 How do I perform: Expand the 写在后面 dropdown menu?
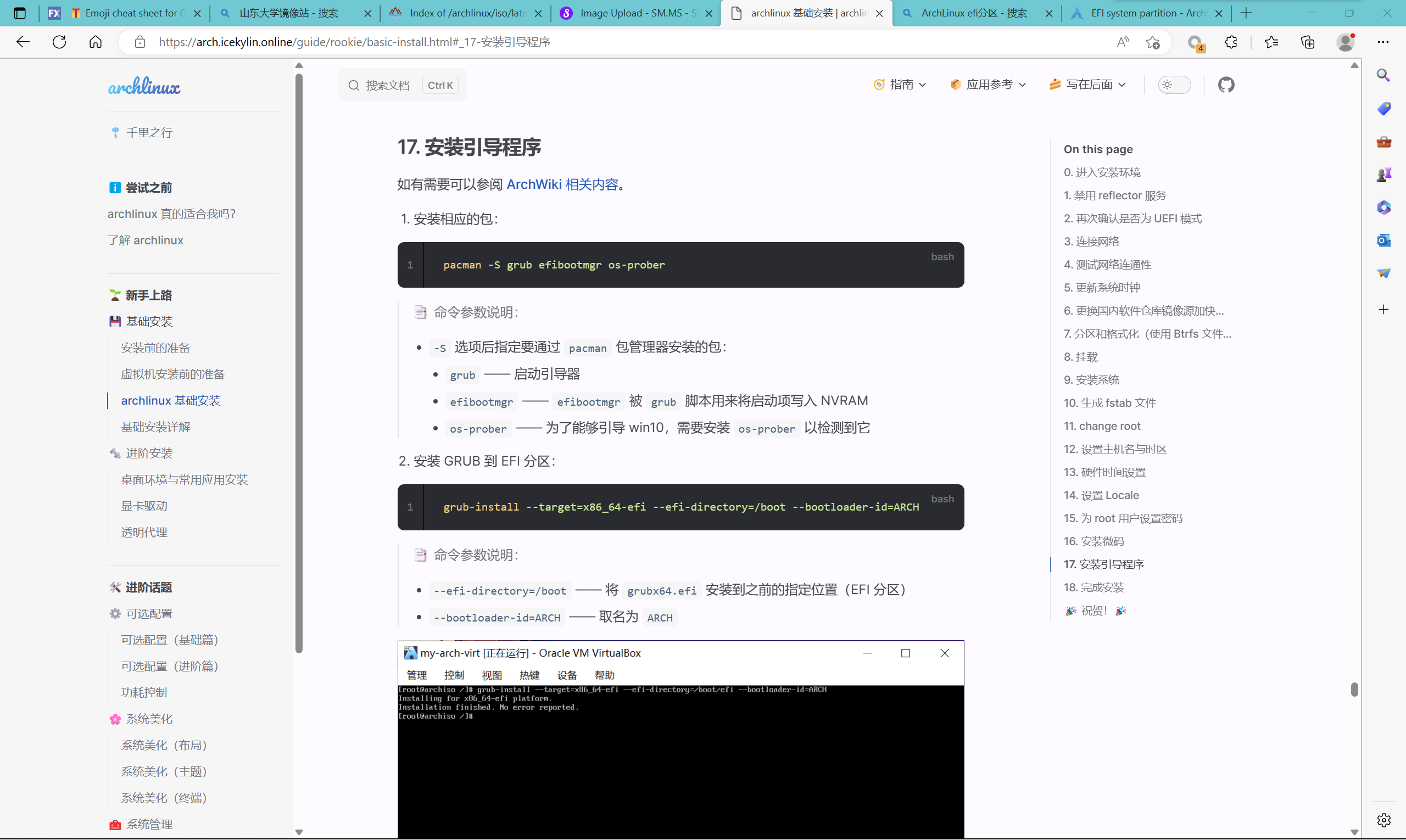coord(1087,85)
